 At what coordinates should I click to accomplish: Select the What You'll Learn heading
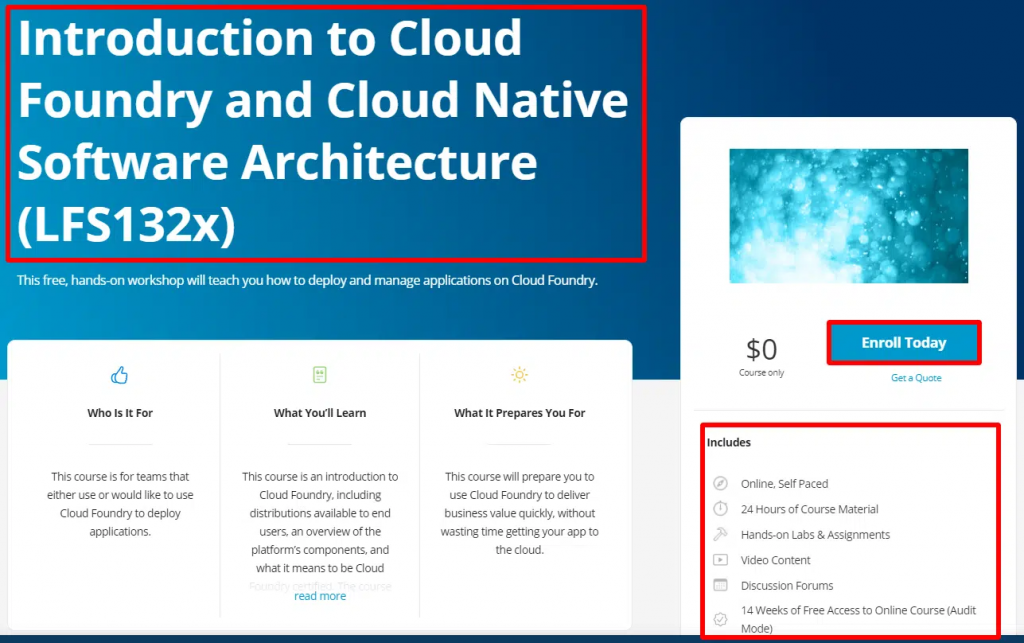point(319,412)
